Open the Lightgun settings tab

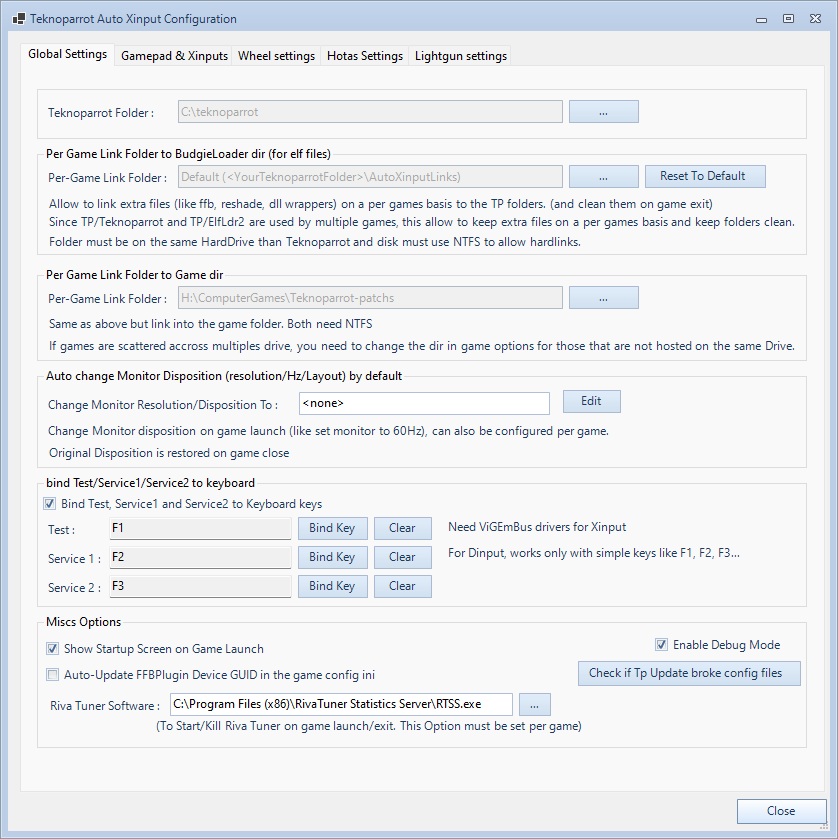[461, 56]
